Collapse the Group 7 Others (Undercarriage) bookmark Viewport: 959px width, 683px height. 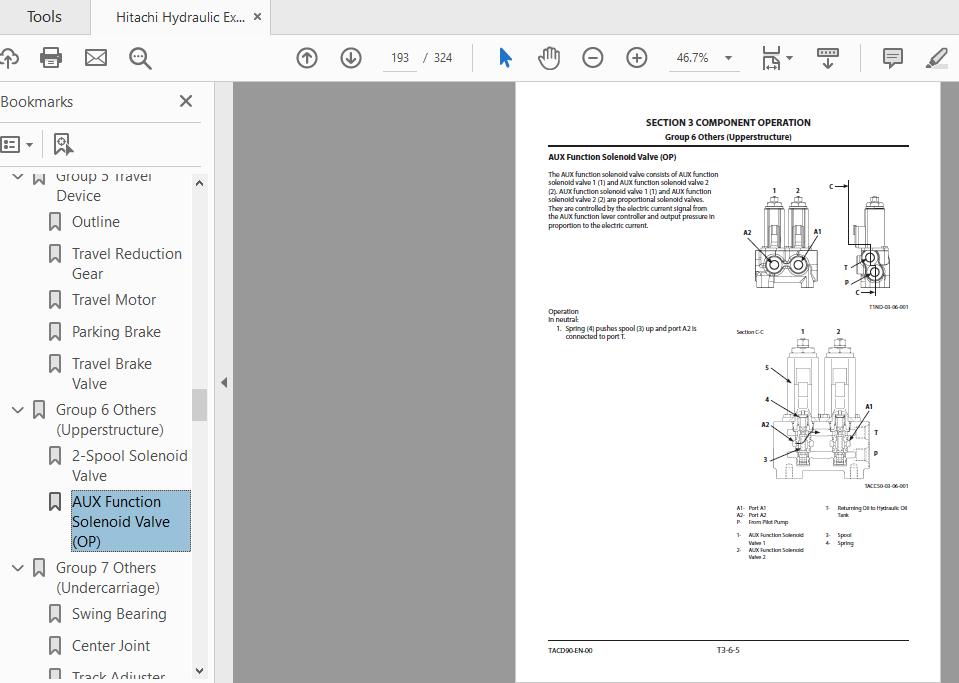pyautogui.click(x=18, y=568)
